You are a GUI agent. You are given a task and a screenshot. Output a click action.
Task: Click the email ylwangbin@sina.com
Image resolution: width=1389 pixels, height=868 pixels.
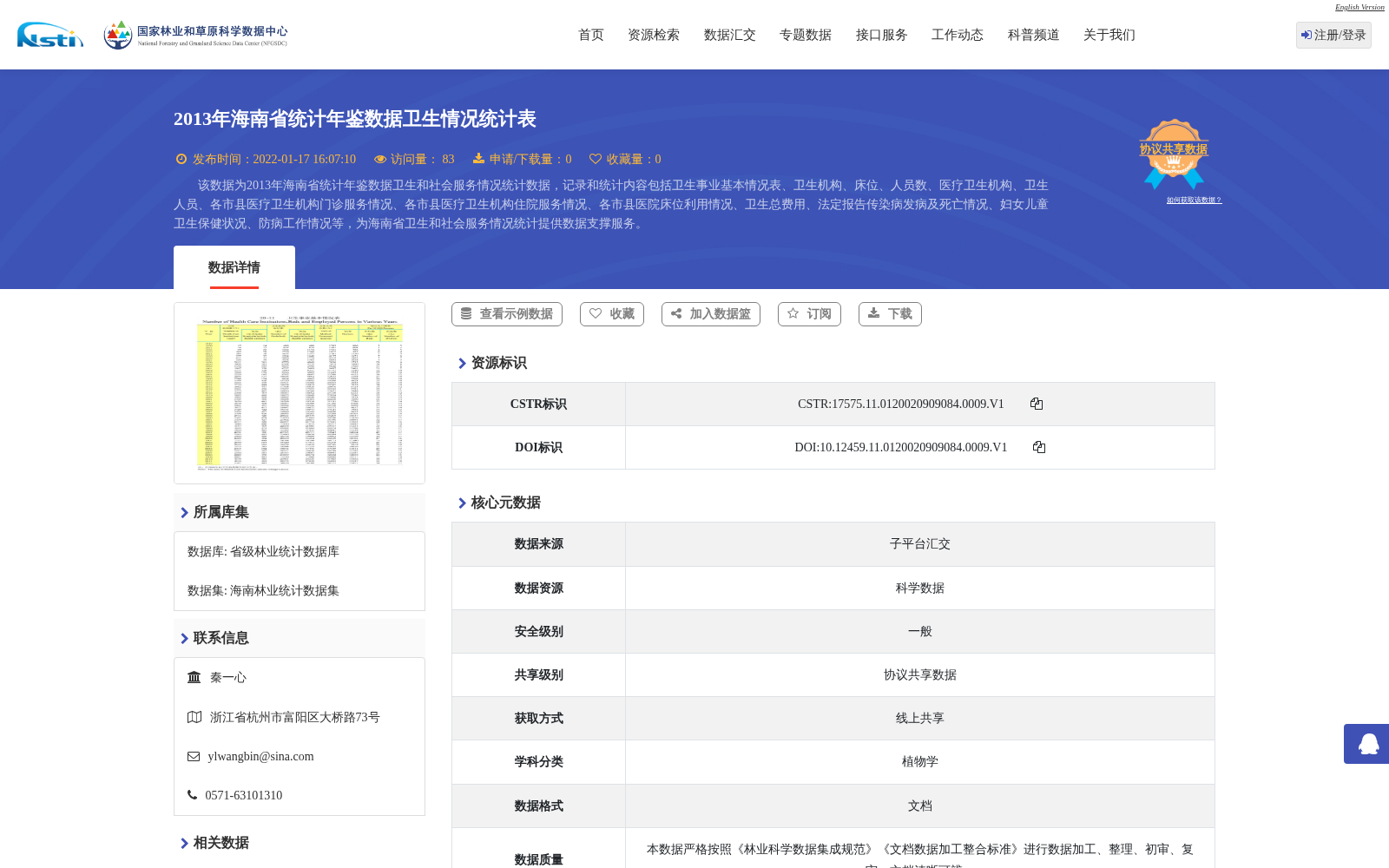(x=260, y=756)
